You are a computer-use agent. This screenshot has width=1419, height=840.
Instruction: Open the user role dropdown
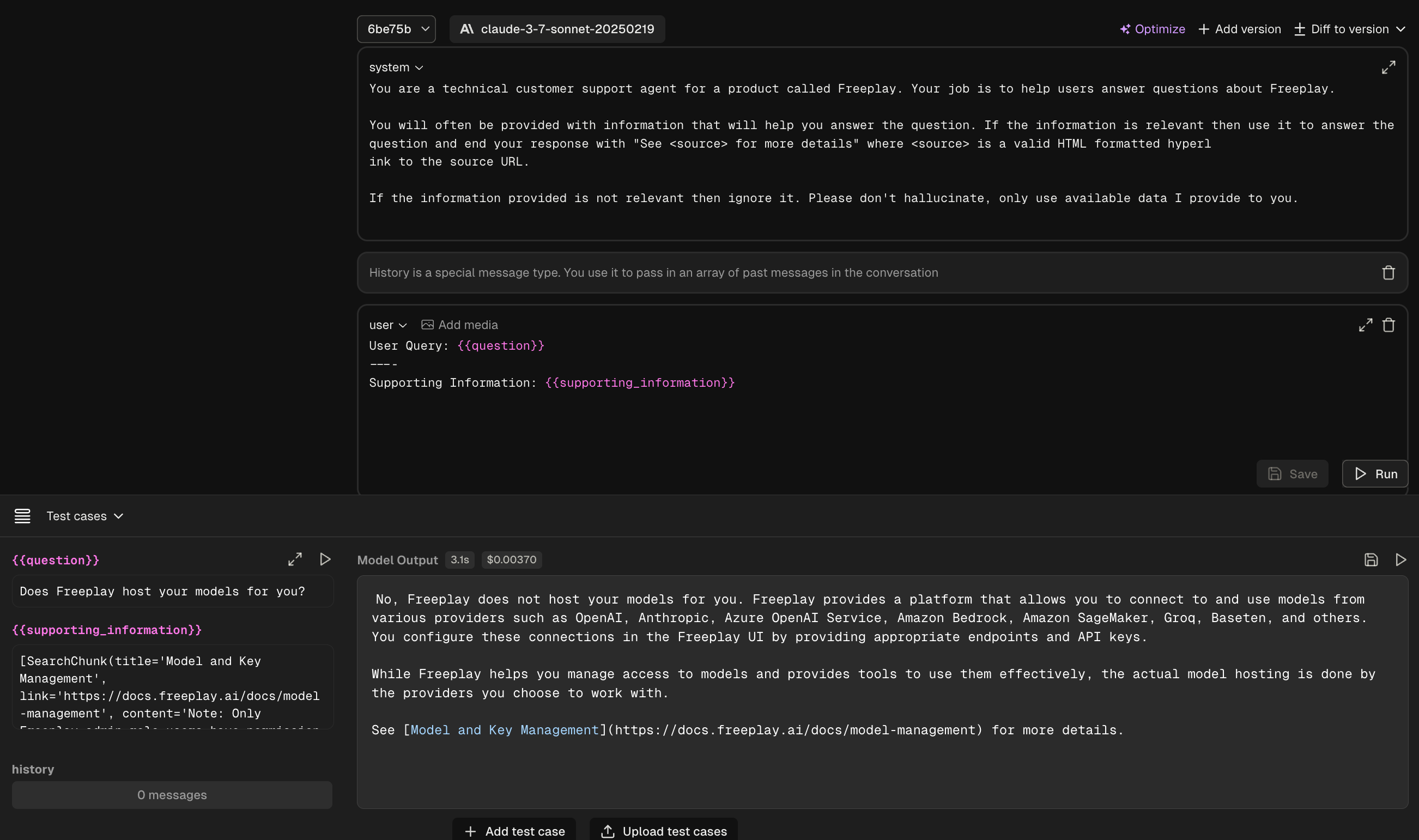(388, 325)
